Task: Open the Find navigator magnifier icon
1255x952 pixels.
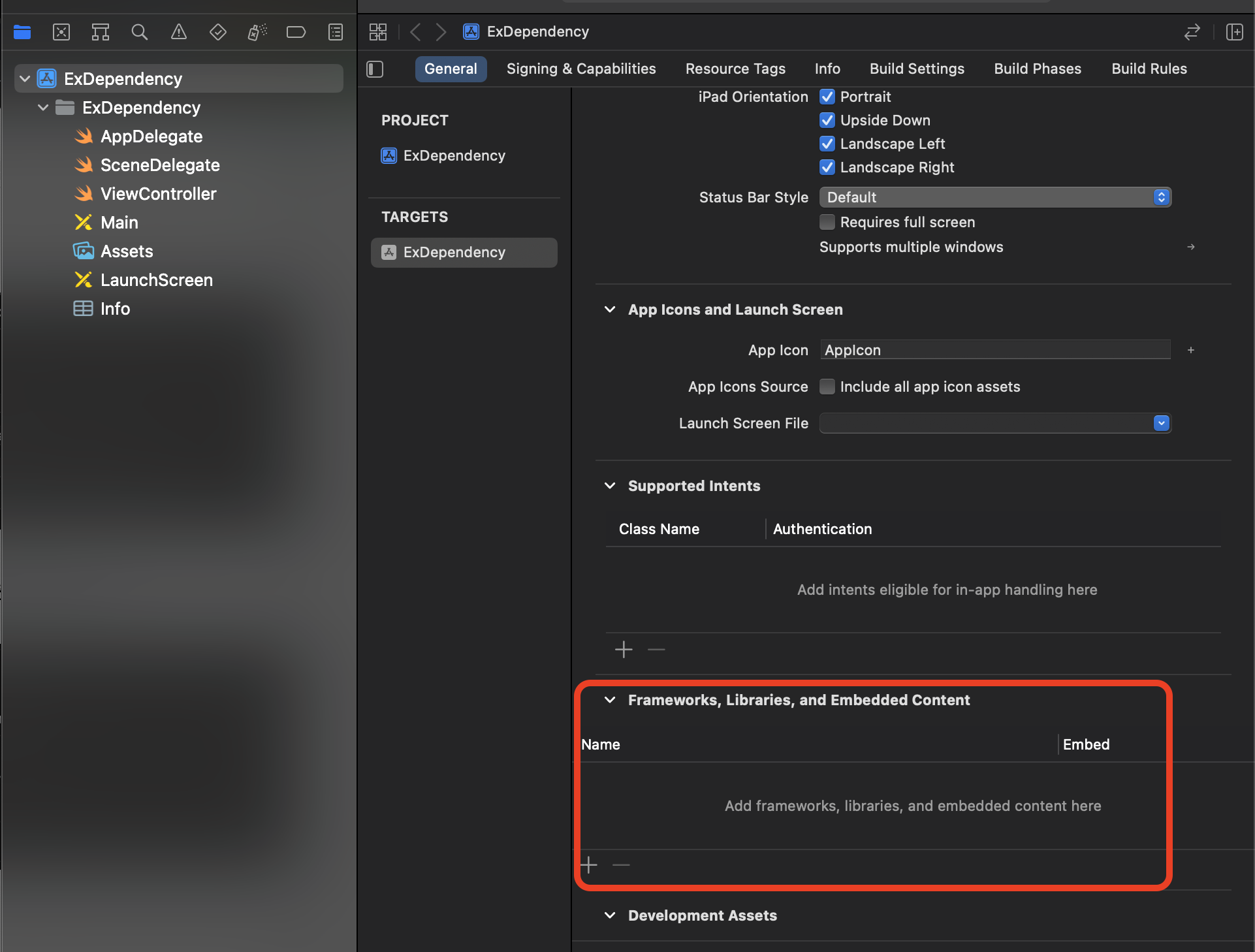Action: (139, 32)
